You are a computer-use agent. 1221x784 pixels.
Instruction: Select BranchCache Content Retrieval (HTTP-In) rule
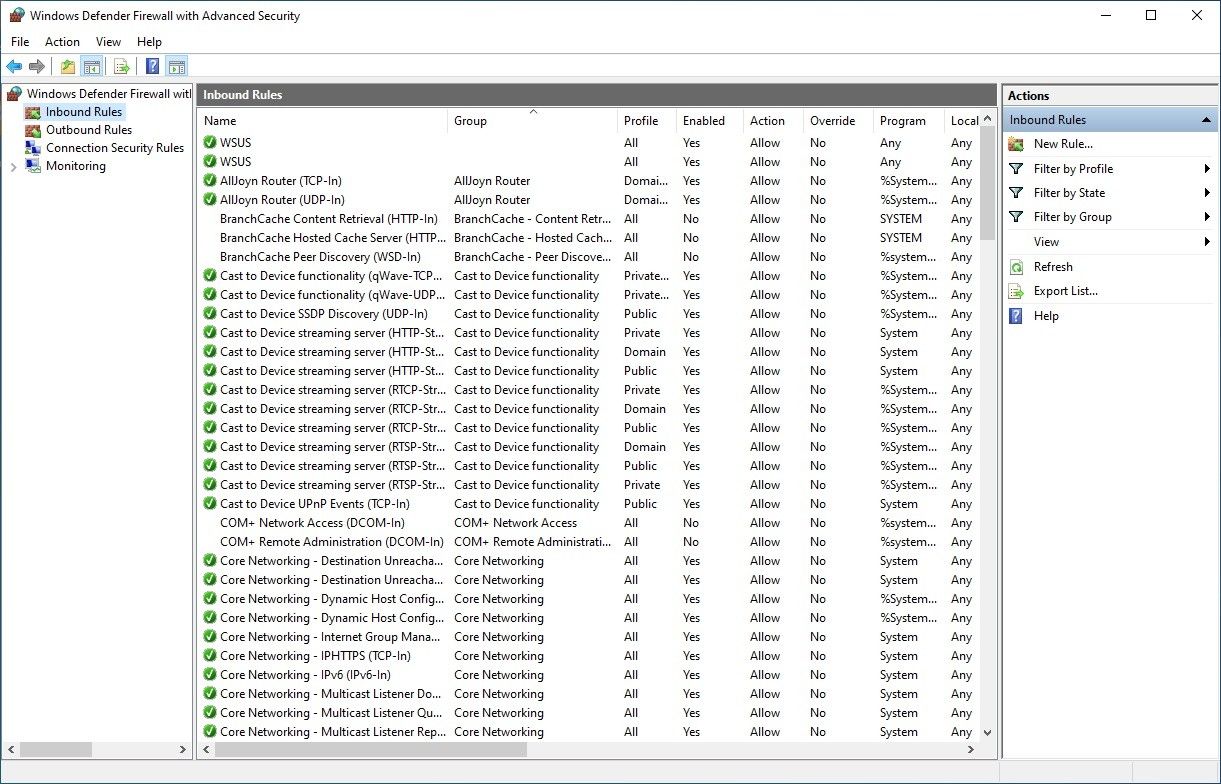click(590, 219)
